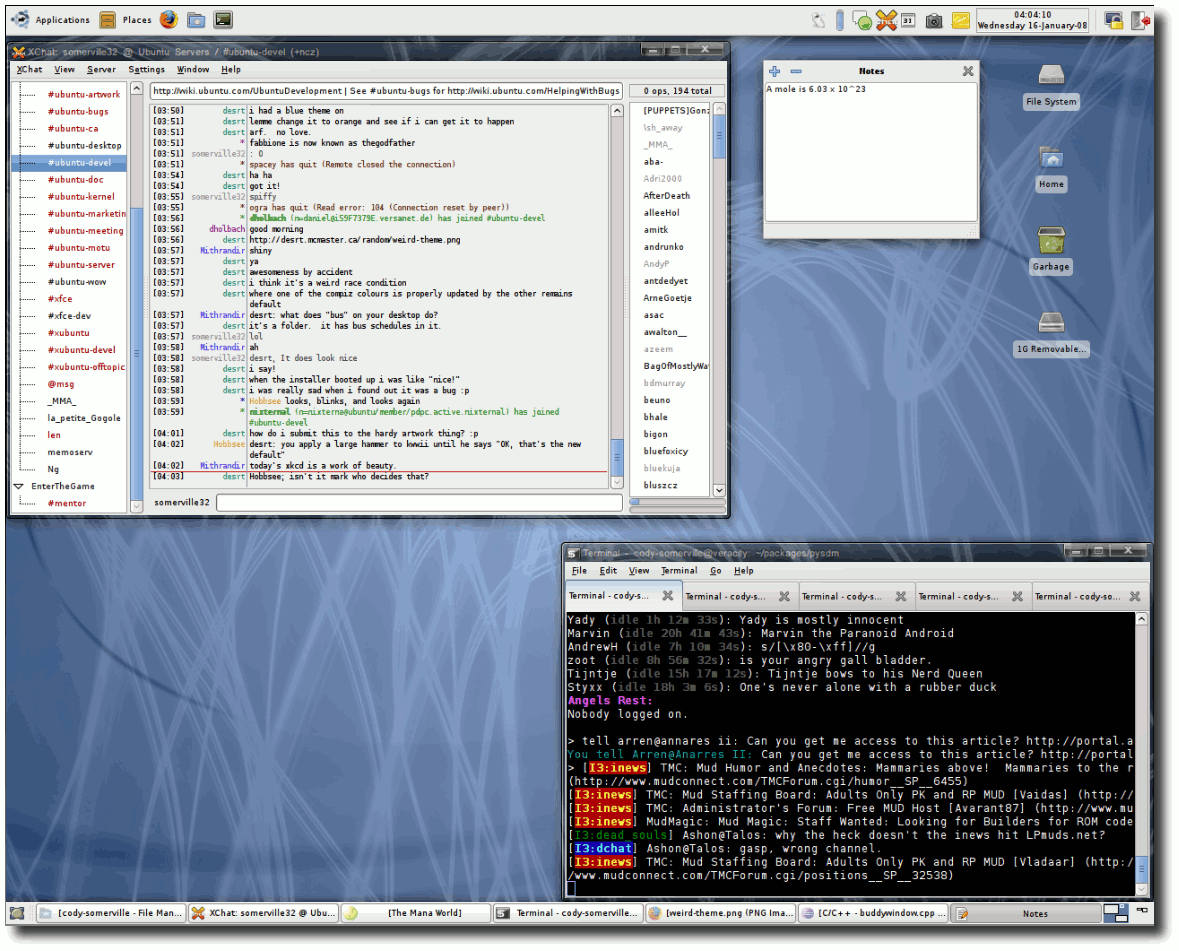This screenshot has width=1179, height=951.
Task: Click the somerville32 nick button beside the input
Action: pos(181,502)
